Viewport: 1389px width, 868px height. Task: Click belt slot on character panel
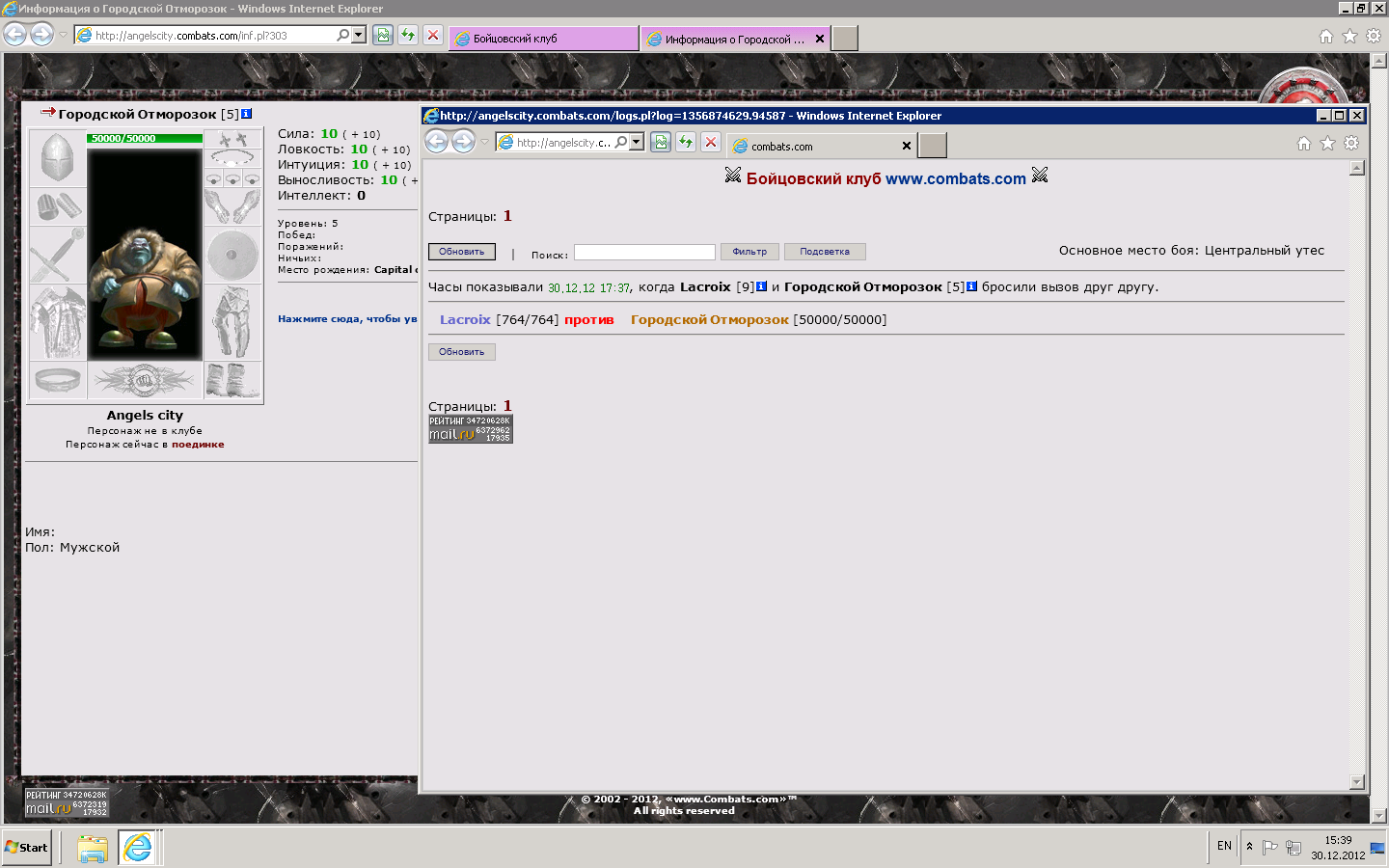(x=58, y=380)
